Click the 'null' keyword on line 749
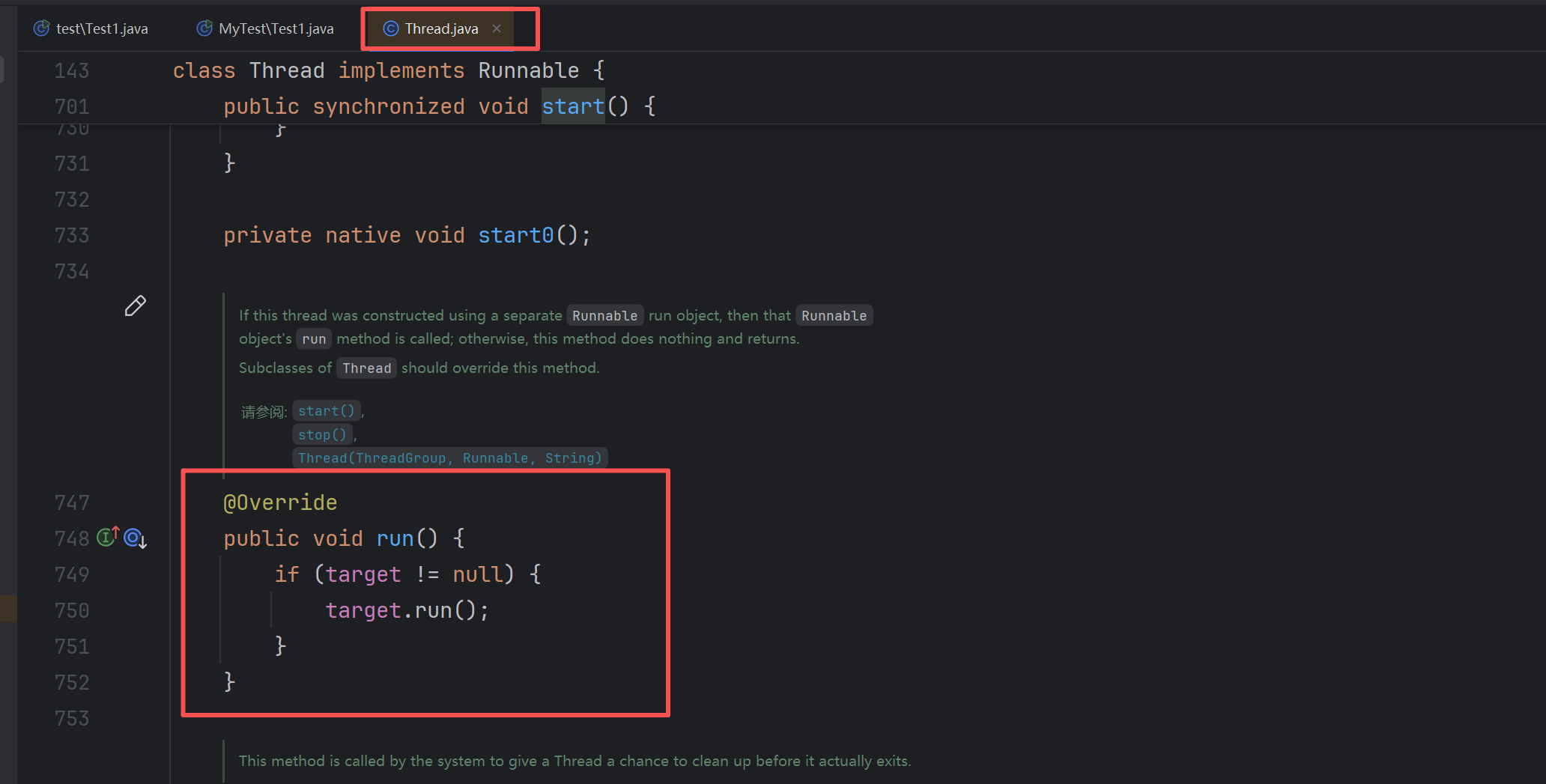 477,574
